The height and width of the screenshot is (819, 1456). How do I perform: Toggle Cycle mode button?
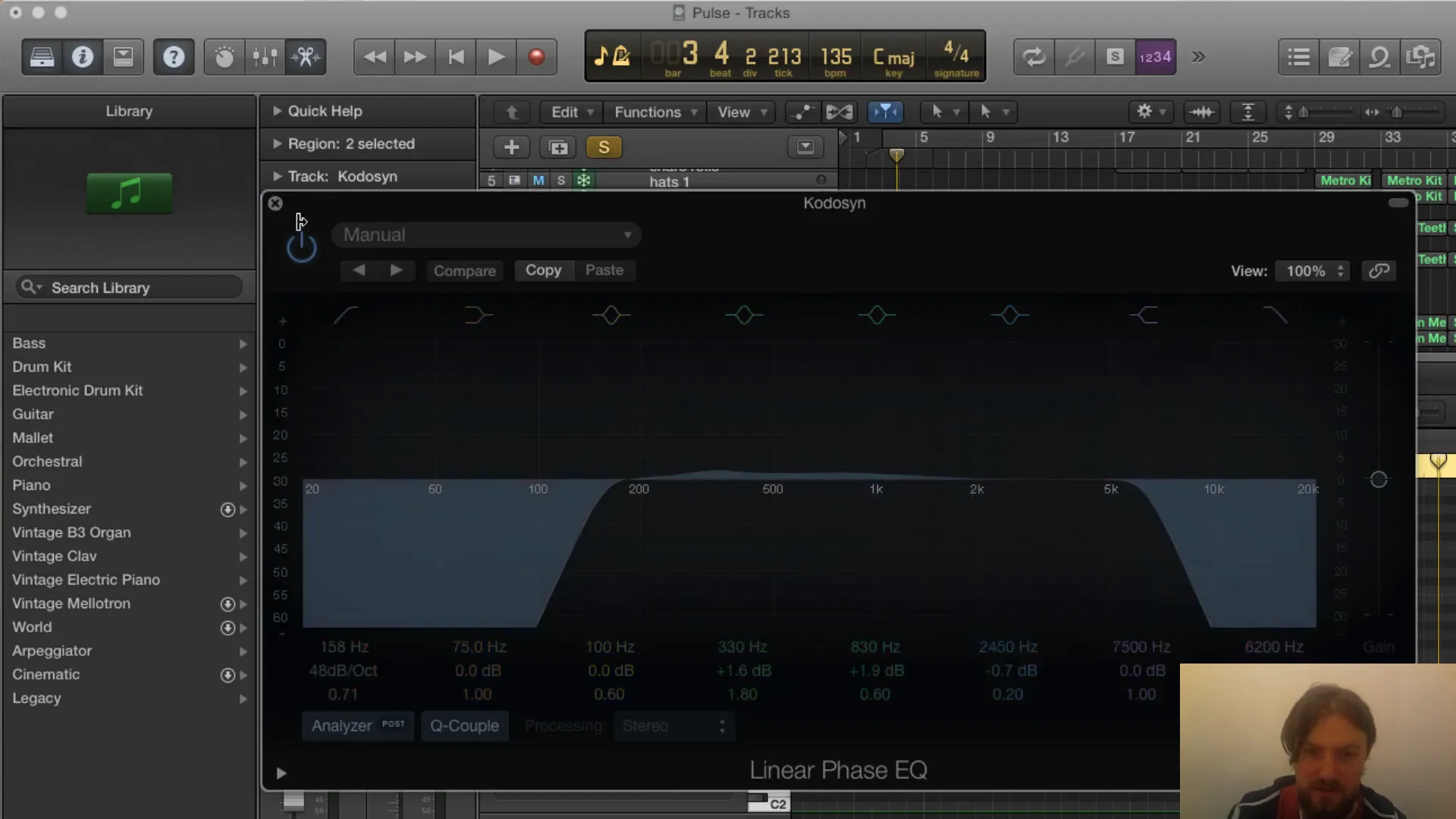(x=1034, y=57)
